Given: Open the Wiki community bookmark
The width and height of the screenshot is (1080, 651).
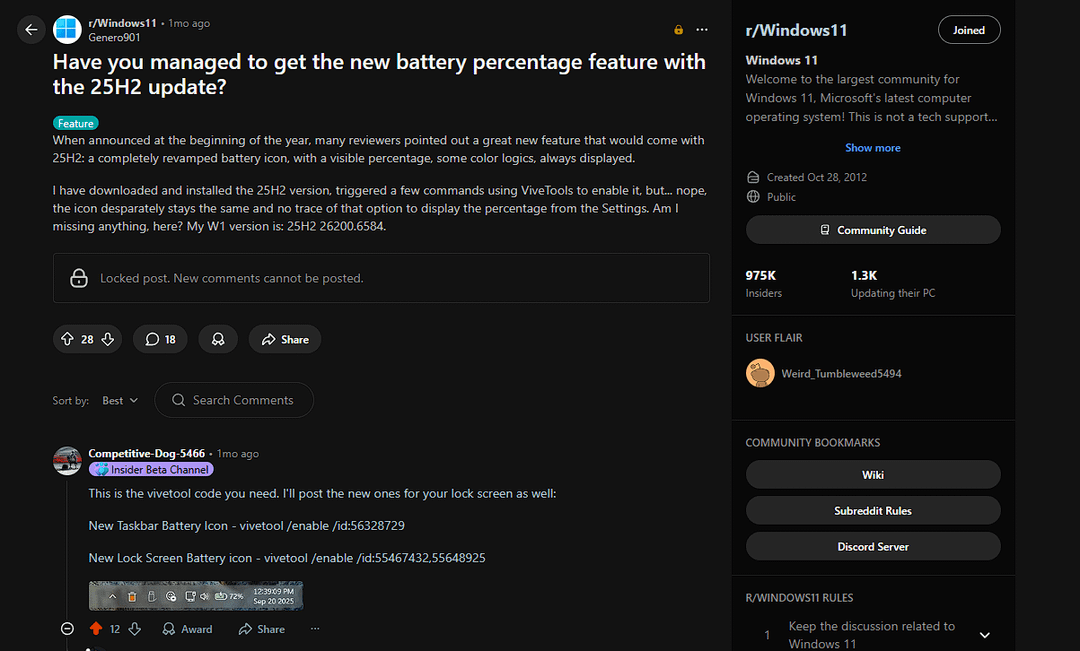Looking at the screenshot, I should click(872, 475).
